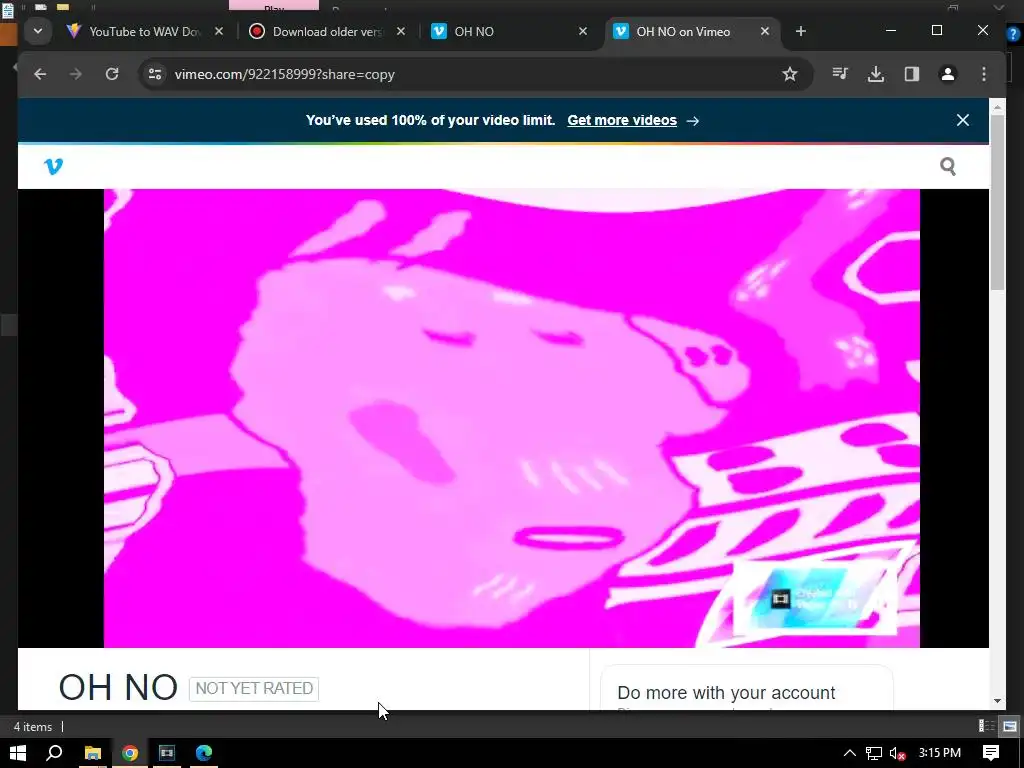Click the muted volume tray icon
Screen dimensions: 1024x768
tap(897, 753)
